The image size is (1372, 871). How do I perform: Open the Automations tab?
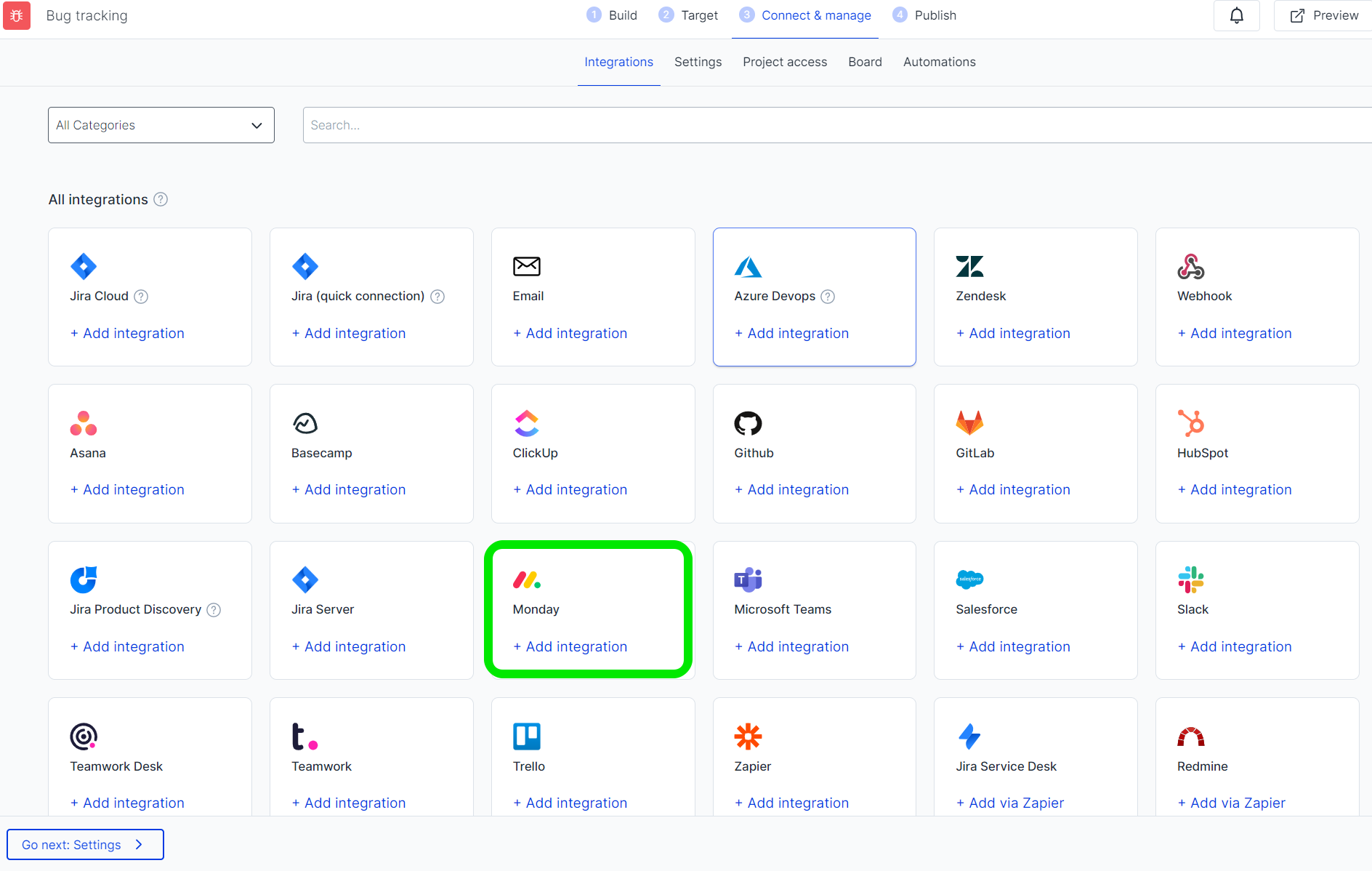pos(940,63)
